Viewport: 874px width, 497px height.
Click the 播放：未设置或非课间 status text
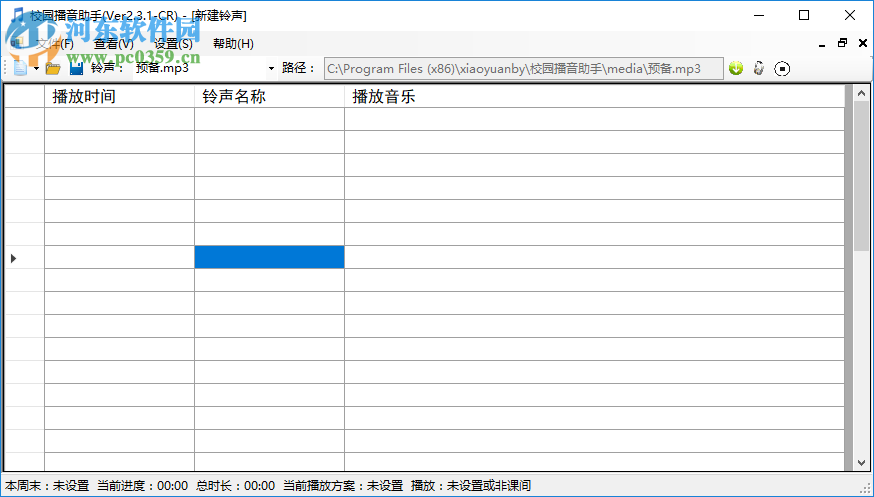pos(471,486)
